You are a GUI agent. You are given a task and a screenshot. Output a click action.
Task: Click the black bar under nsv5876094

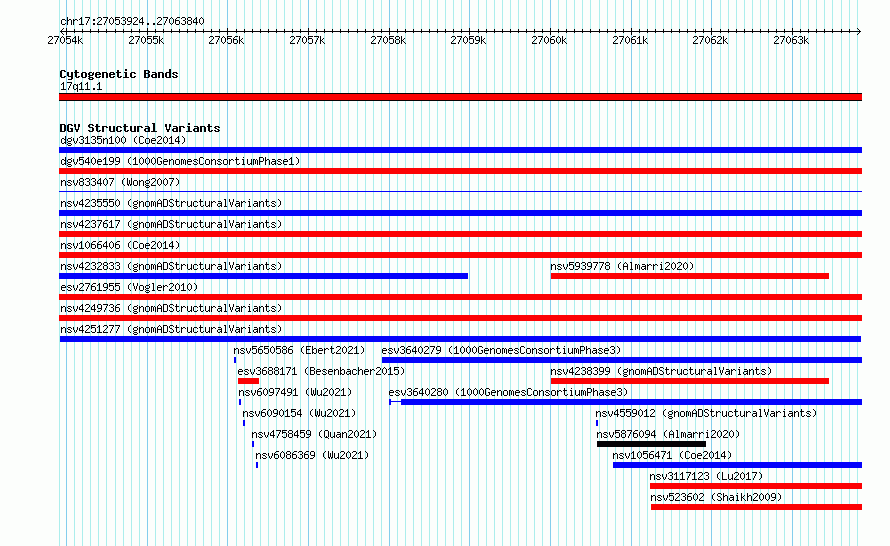point(652,444)
